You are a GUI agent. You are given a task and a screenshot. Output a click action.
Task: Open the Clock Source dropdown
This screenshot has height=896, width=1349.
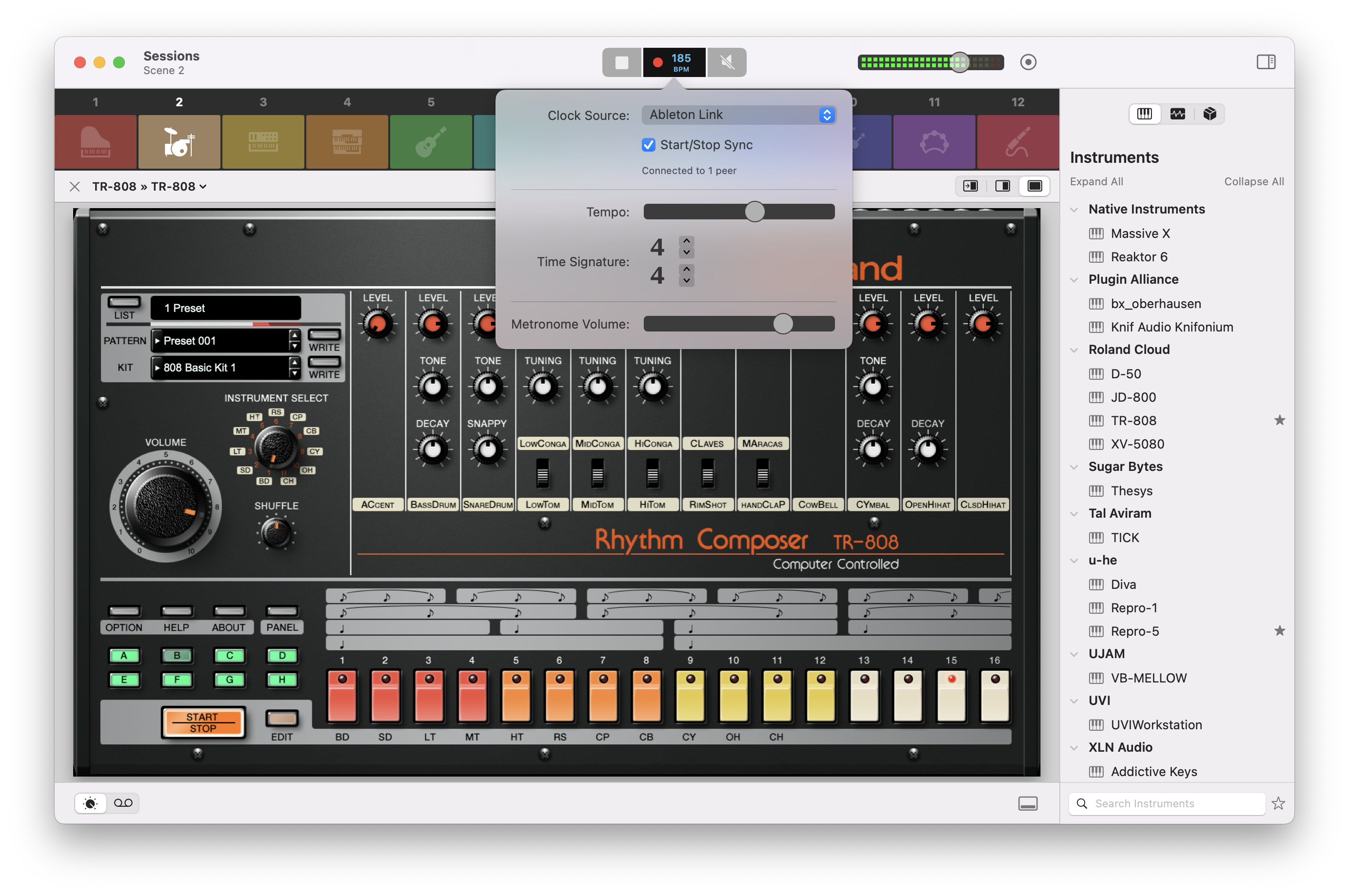738,115
